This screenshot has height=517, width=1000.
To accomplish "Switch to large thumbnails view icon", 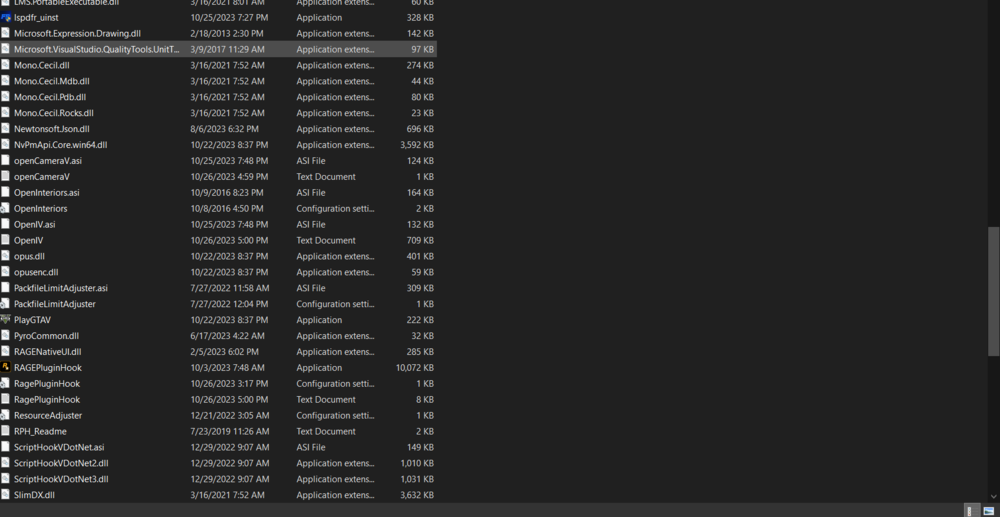I will pyautogui.click(x=988, y=511).
